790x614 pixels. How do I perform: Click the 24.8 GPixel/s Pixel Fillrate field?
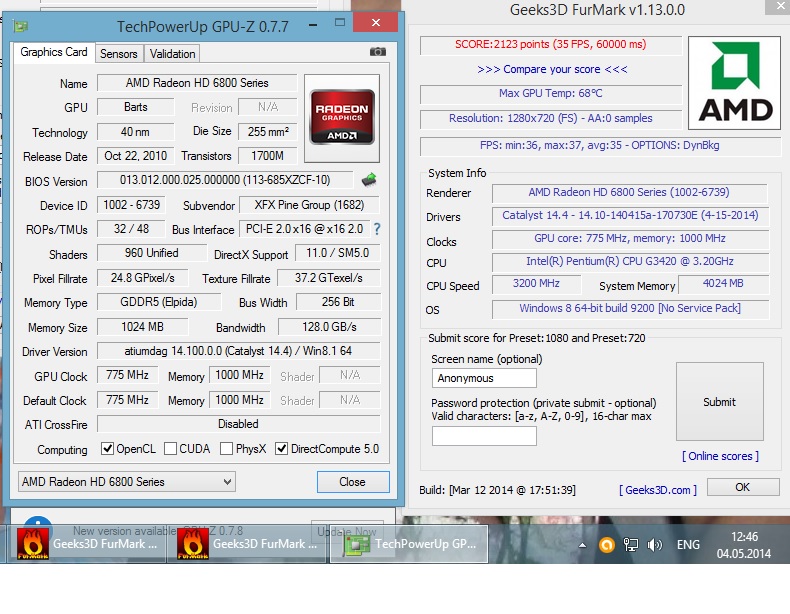143,278
